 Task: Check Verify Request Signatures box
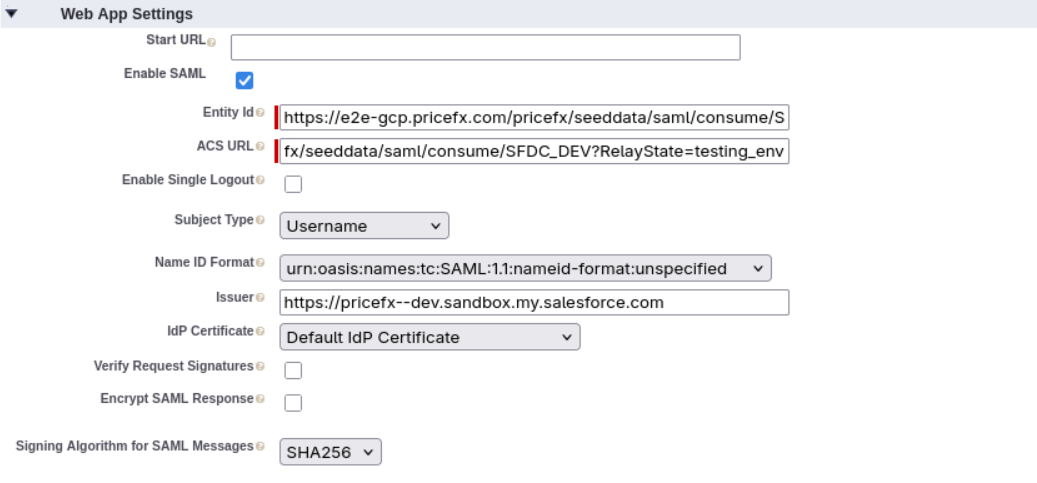point(294,370)
